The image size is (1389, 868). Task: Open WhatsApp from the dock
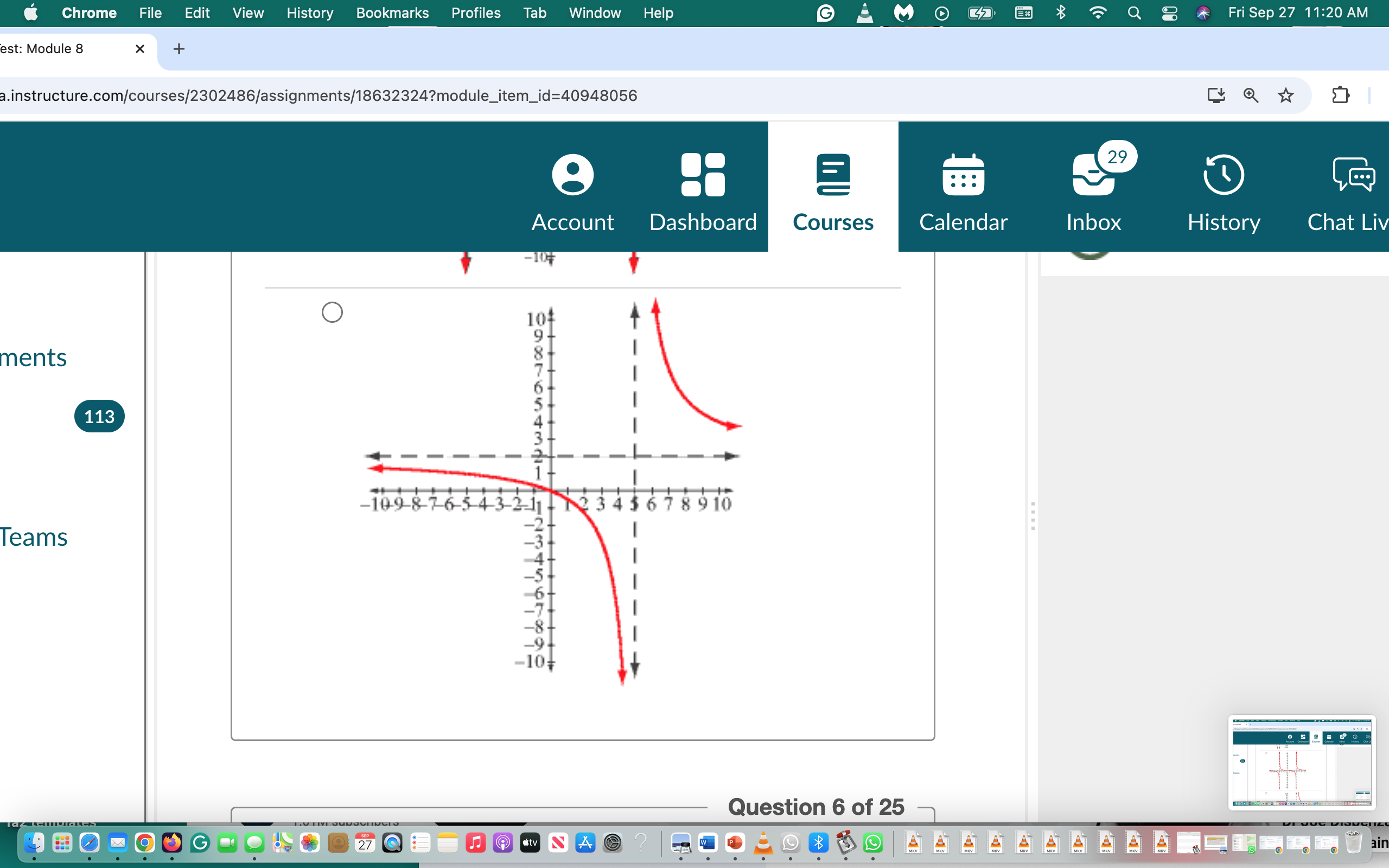(x=873, y=843)
